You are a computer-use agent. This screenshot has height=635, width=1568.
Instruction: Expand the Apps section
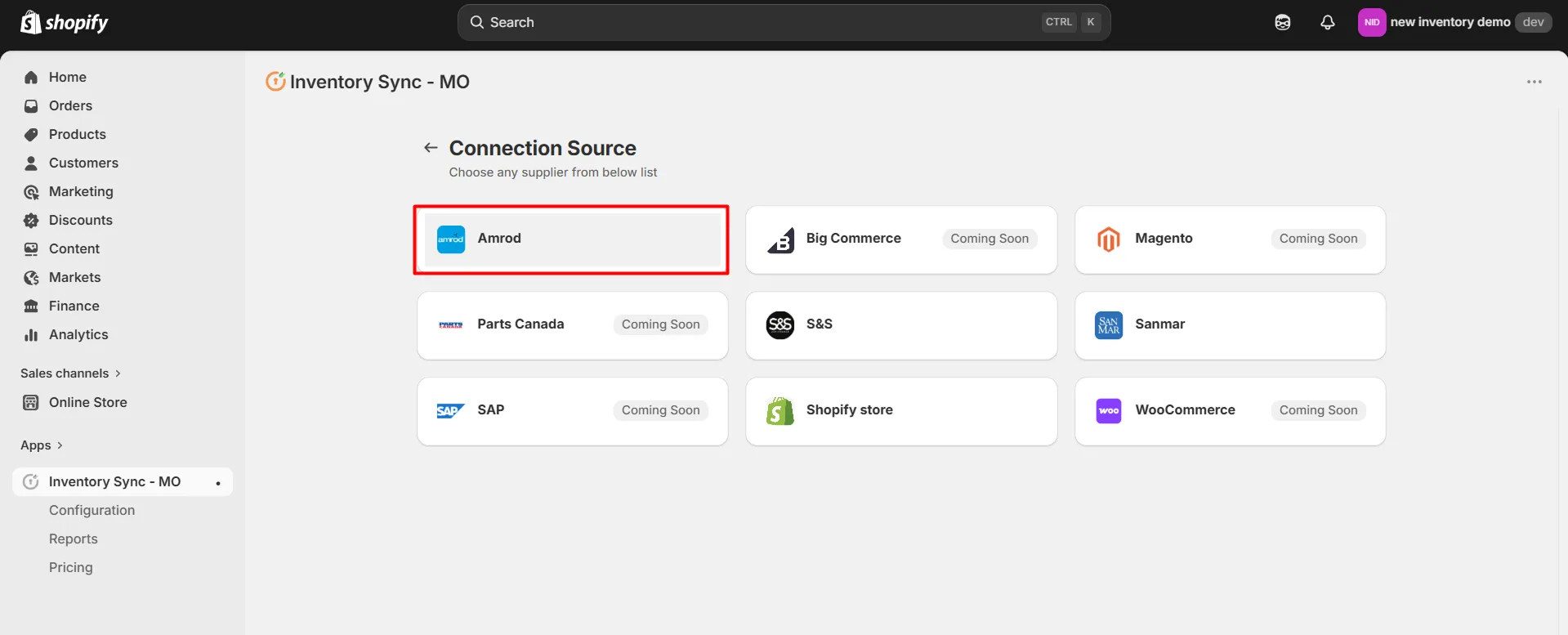[42, 445]
